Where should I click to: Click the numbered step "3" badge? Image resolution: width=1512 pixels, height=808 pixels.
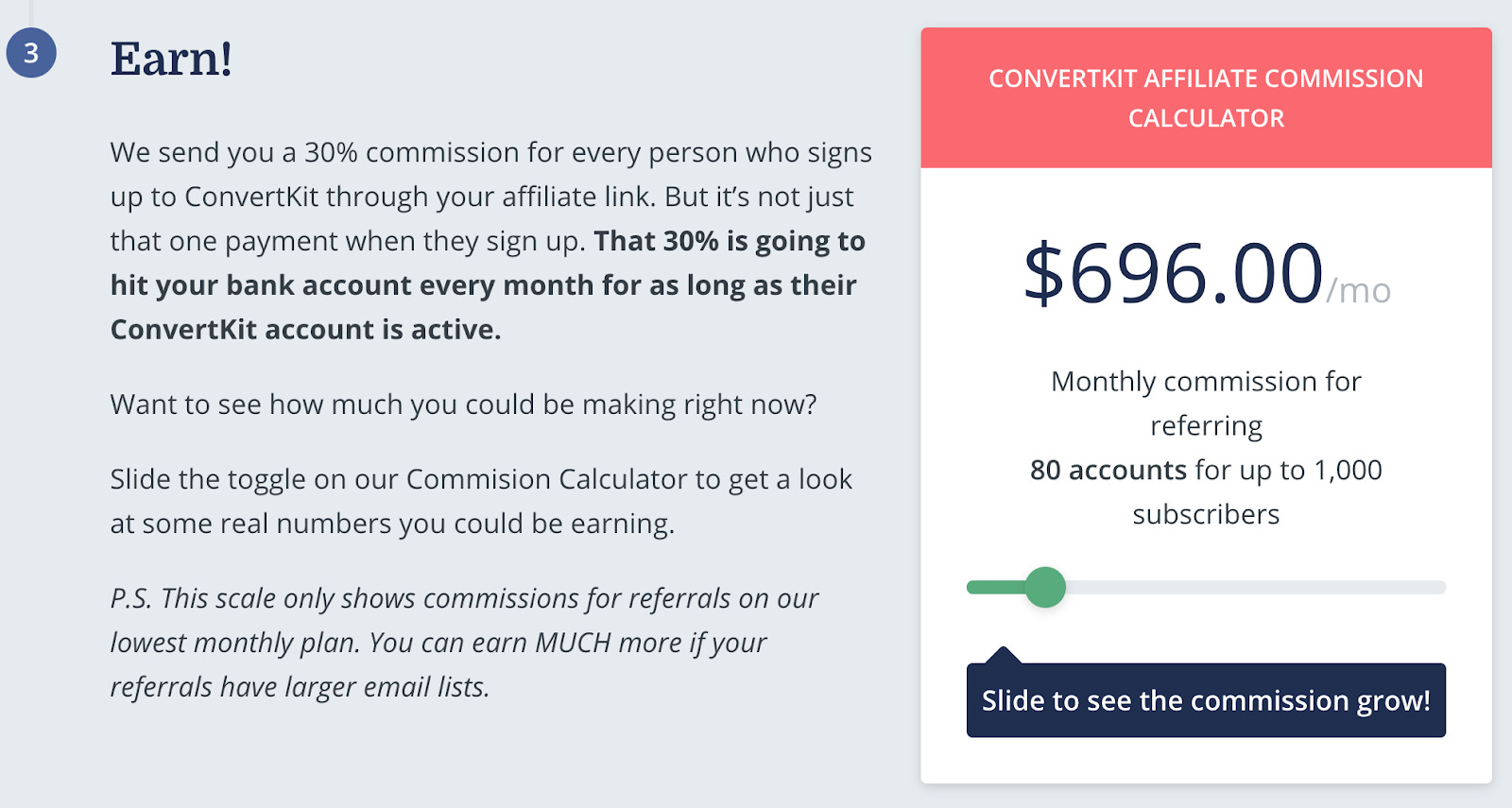[29, 54]
